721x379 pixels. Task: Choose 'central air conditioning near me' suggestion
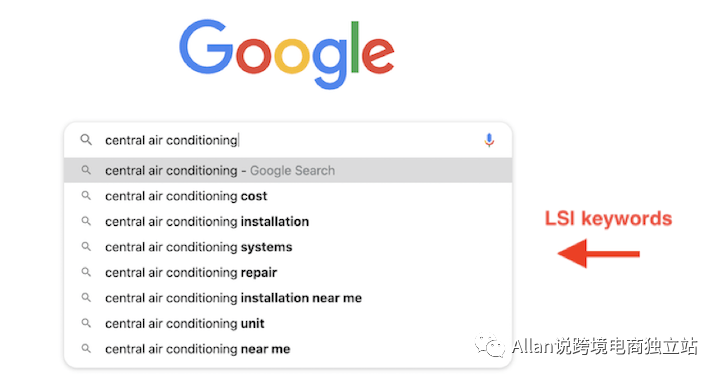(x=288, y=349)
